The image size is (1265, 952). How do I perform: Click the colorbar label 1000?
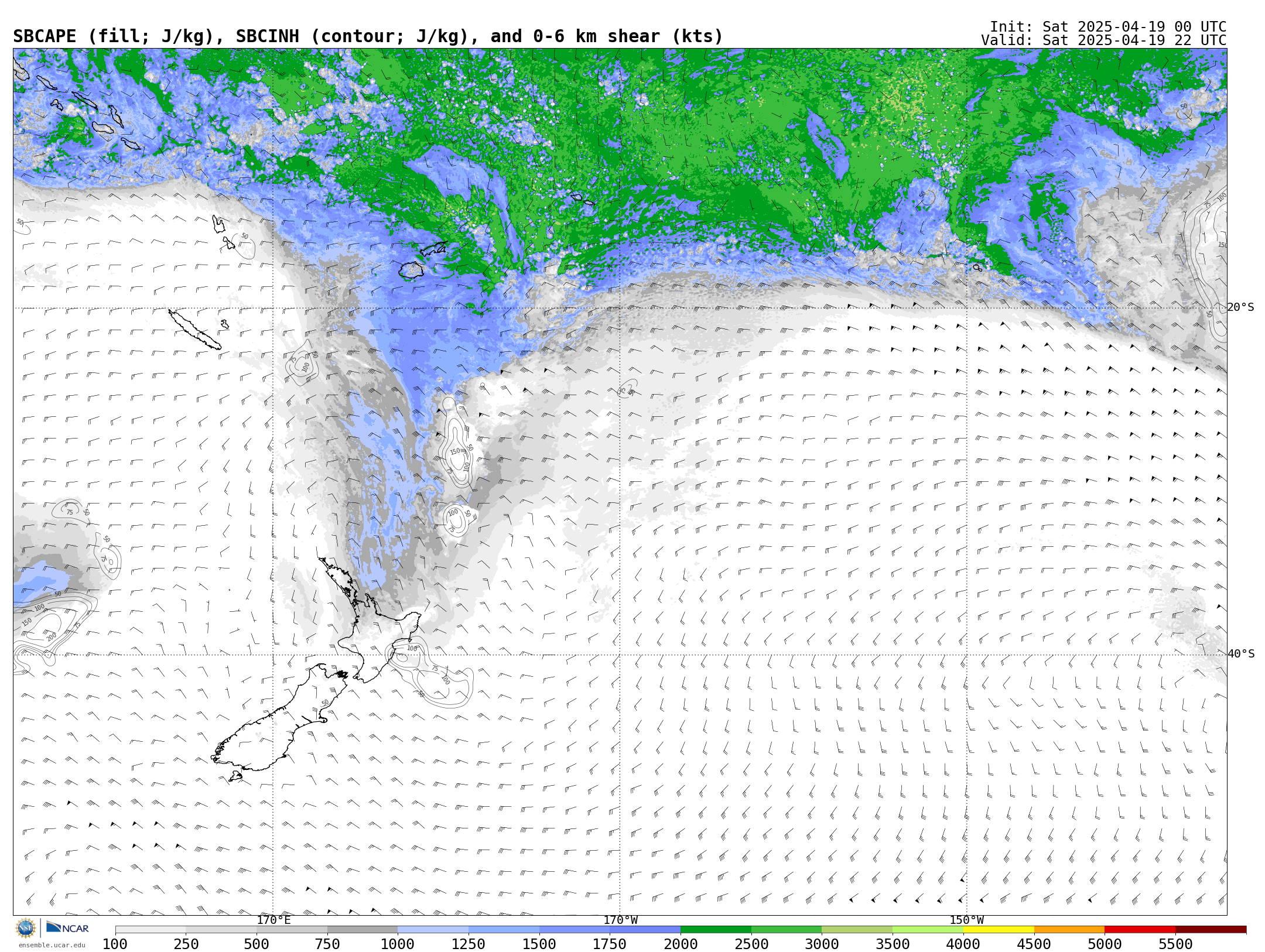point(398,944)
